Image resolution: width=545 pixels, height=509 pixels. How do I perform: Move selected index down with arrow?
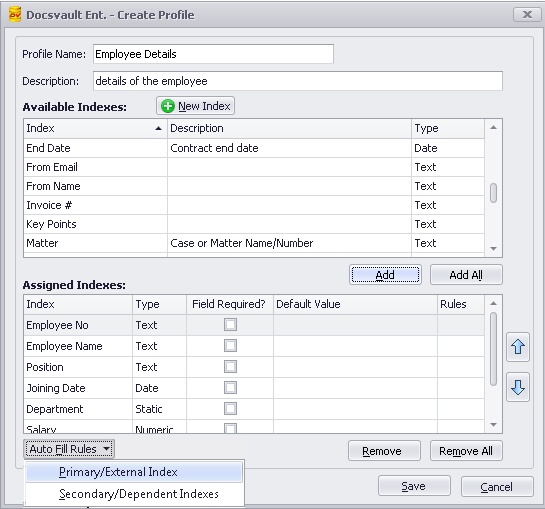click(518, 387)
